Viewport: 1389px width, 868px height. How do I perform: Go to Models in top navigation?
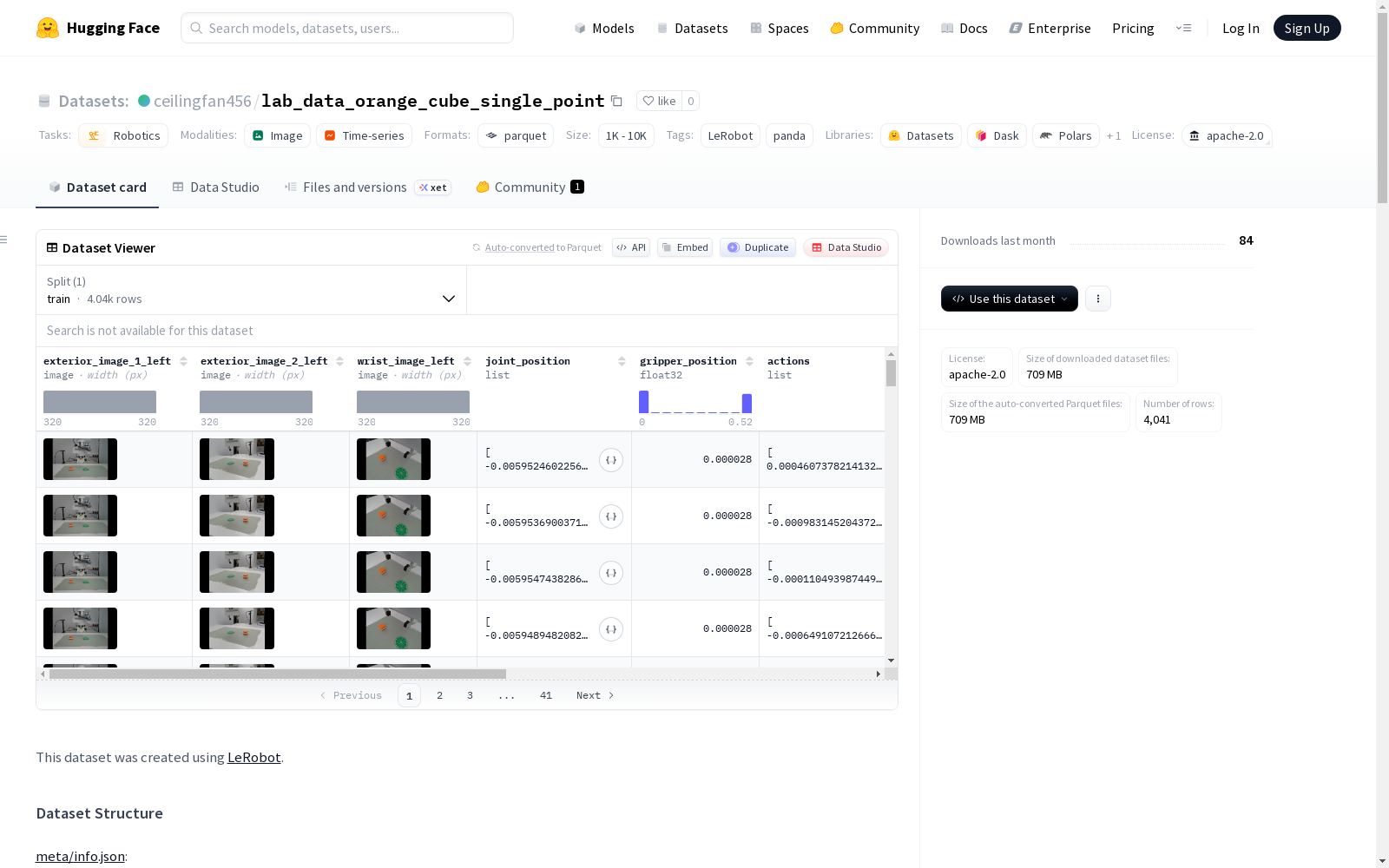tap(604, 28)
